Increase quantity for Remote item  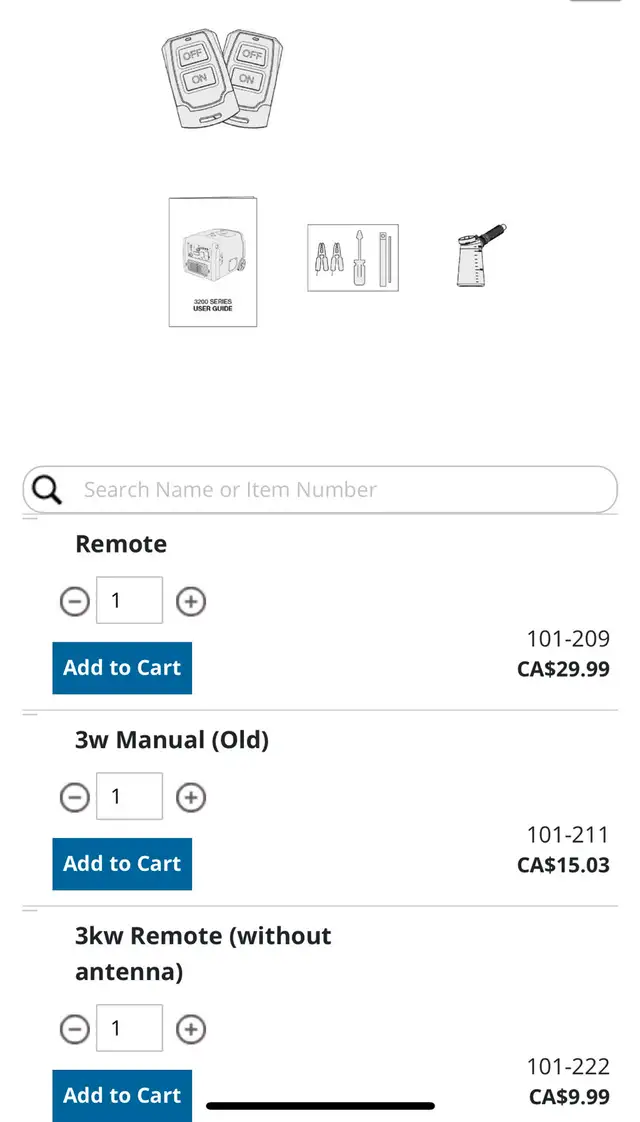click(x=190, y=601)
